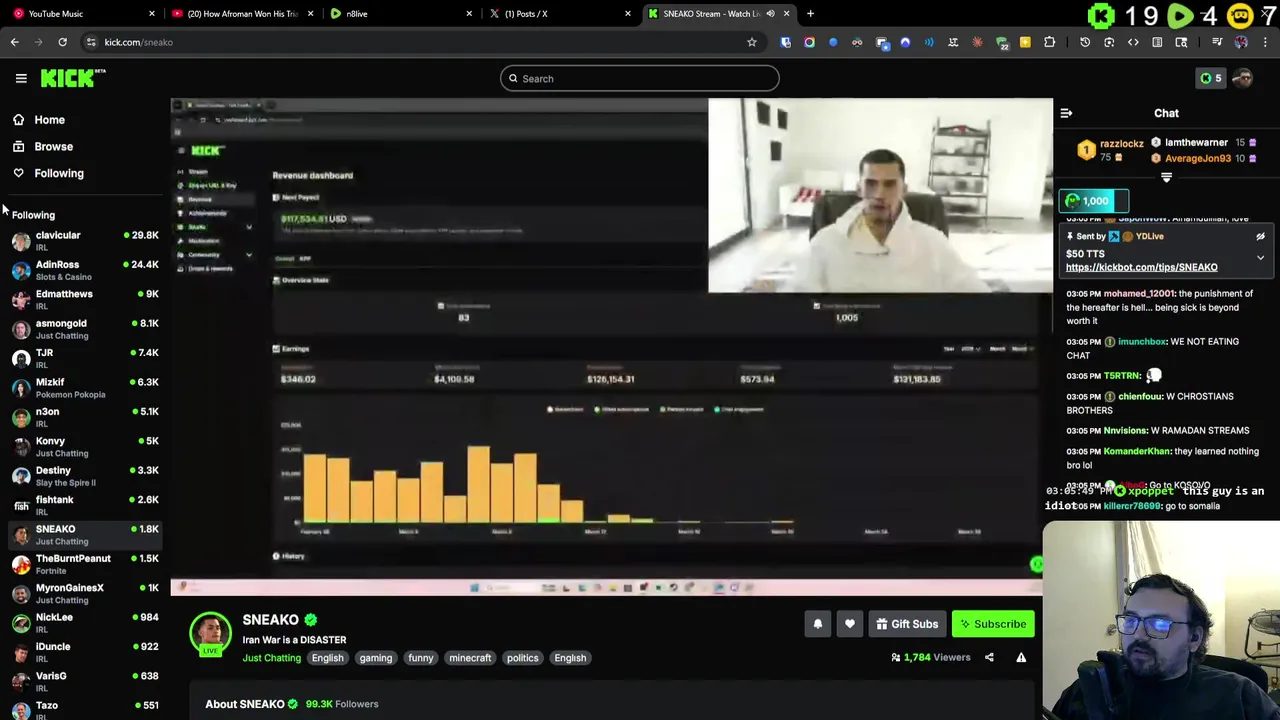Viewport: 1280px width, 720px height.
Task: Open Mizkif channel in sidebar
Action: point(85,387)
